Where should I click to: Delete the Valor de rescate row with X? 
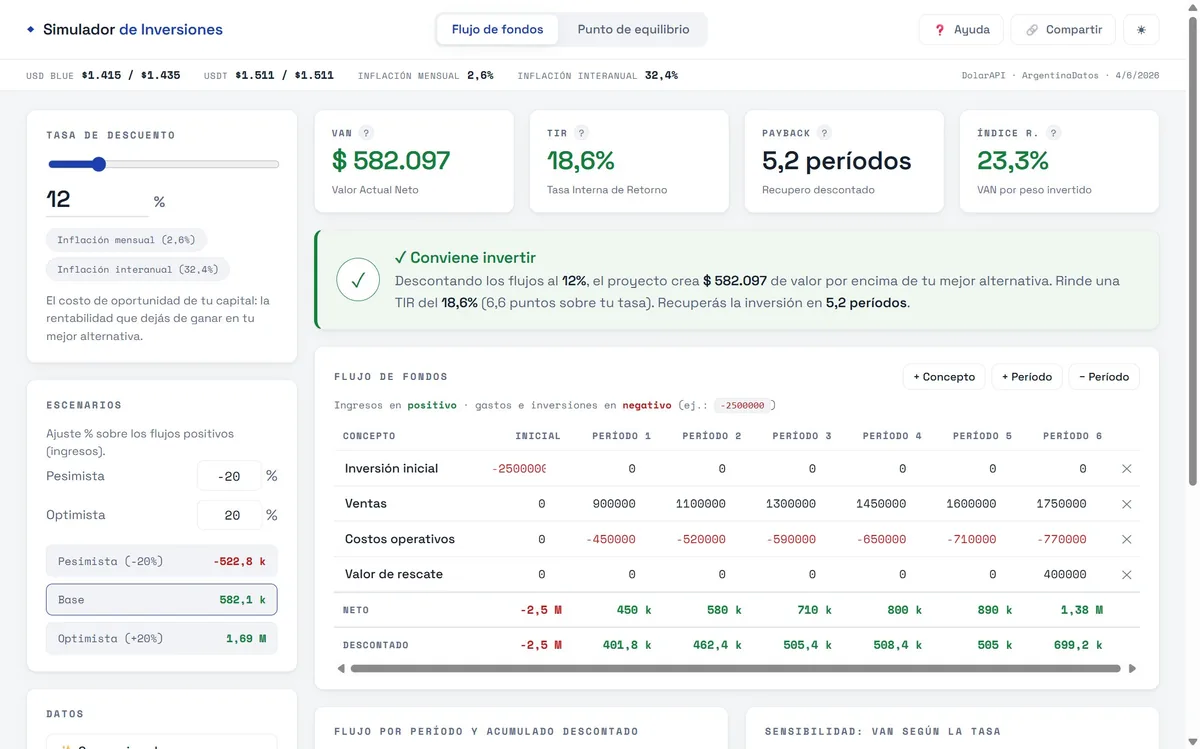point(1126,575)
